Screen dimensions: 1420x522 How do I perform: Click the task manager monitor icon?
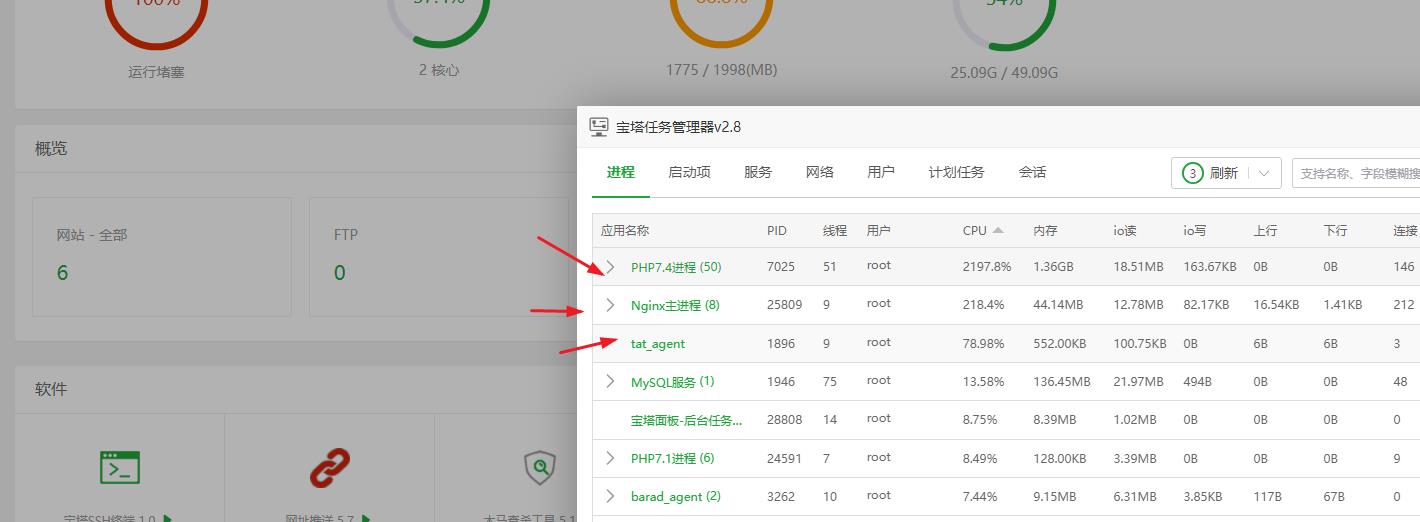click(x=599, y=126)
